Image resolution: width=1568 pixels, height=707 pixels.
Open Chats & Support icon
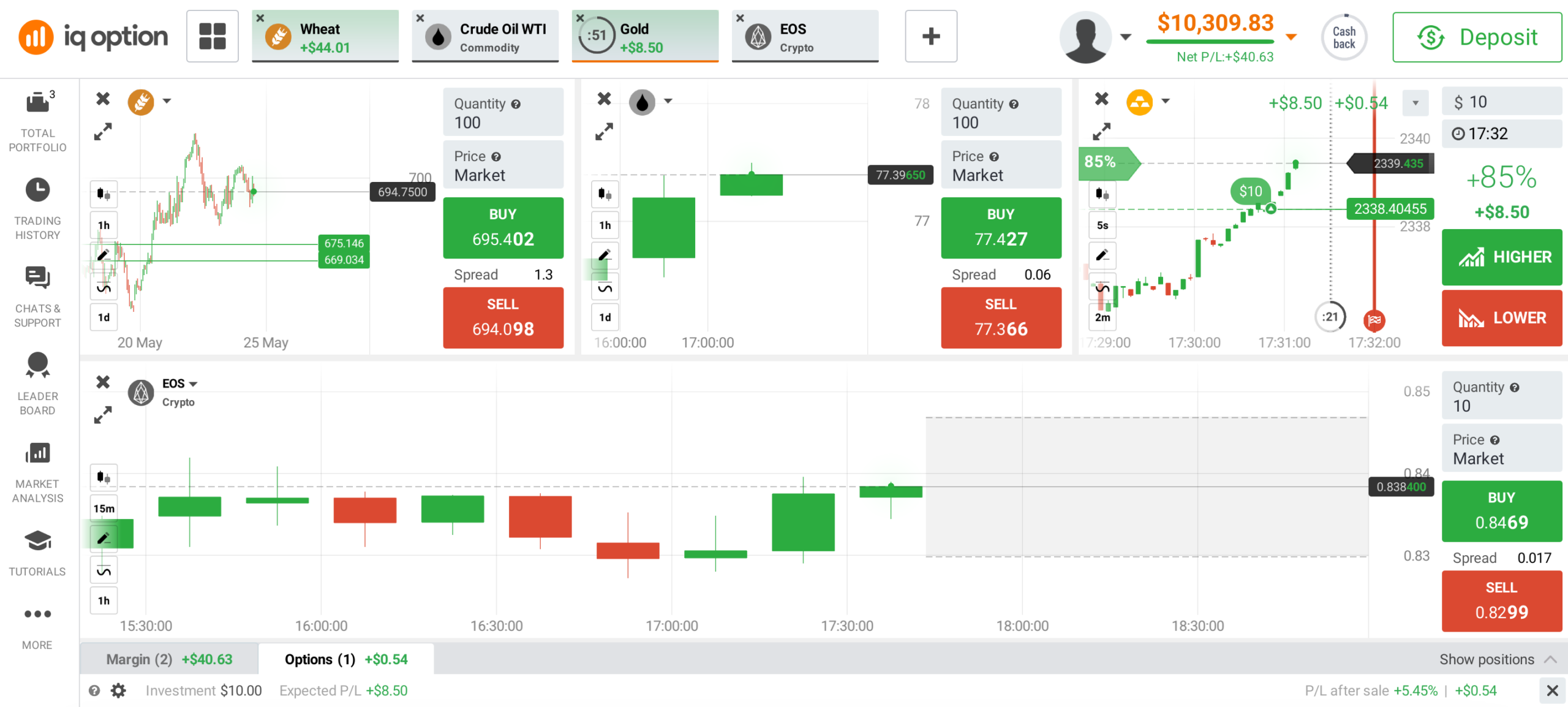click(x=37, y=278)
